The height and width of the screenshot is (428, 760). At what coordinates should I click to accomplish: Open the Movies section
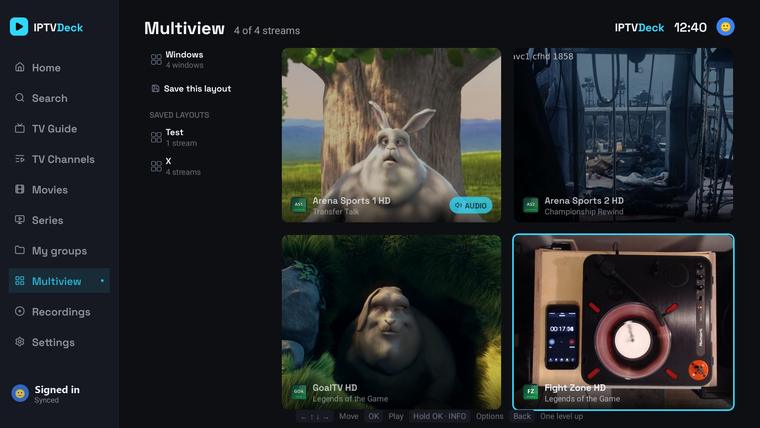(x=59, y=190)
